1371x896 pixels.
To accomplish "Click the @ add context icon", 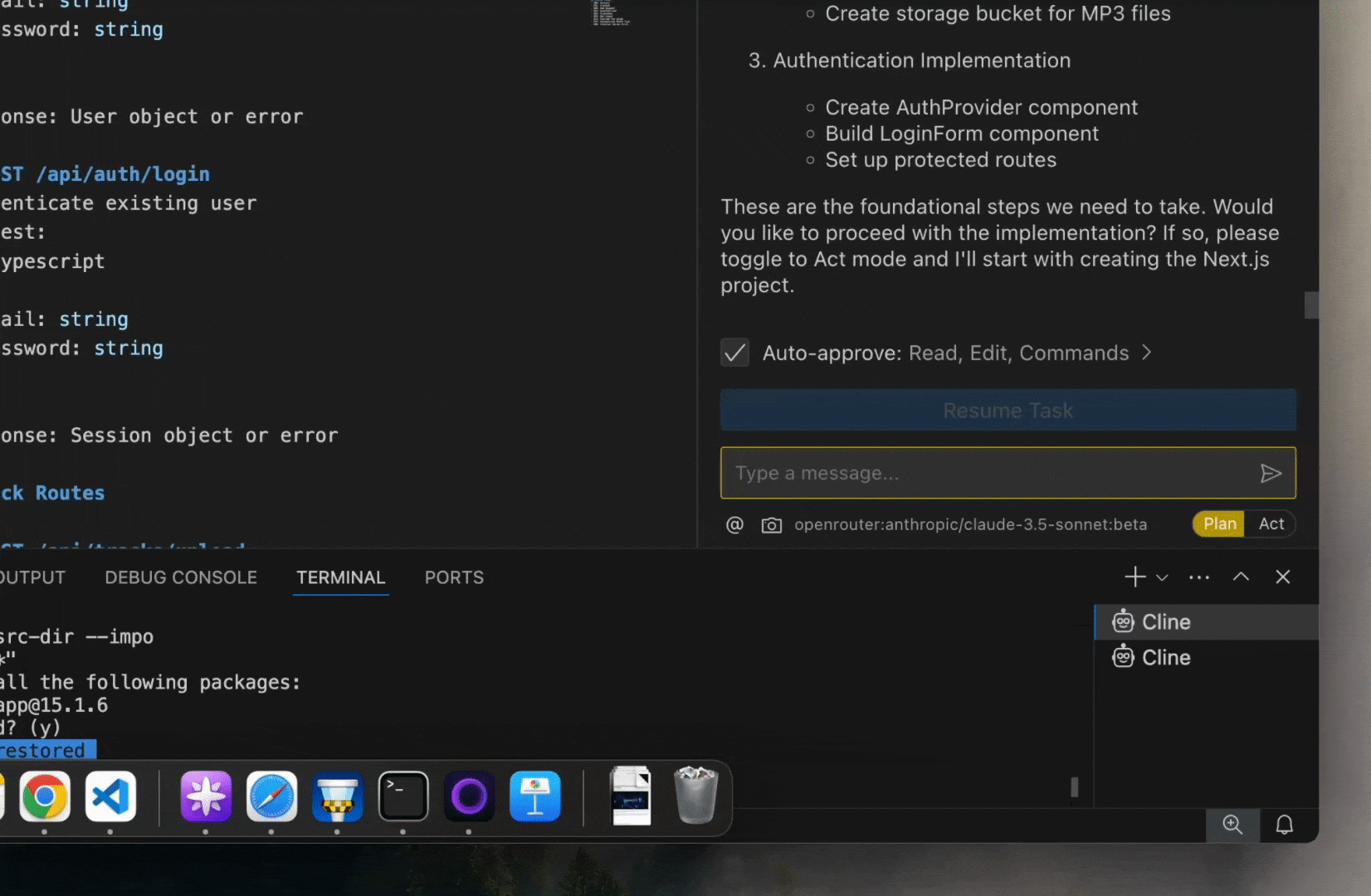I will 734,524.
